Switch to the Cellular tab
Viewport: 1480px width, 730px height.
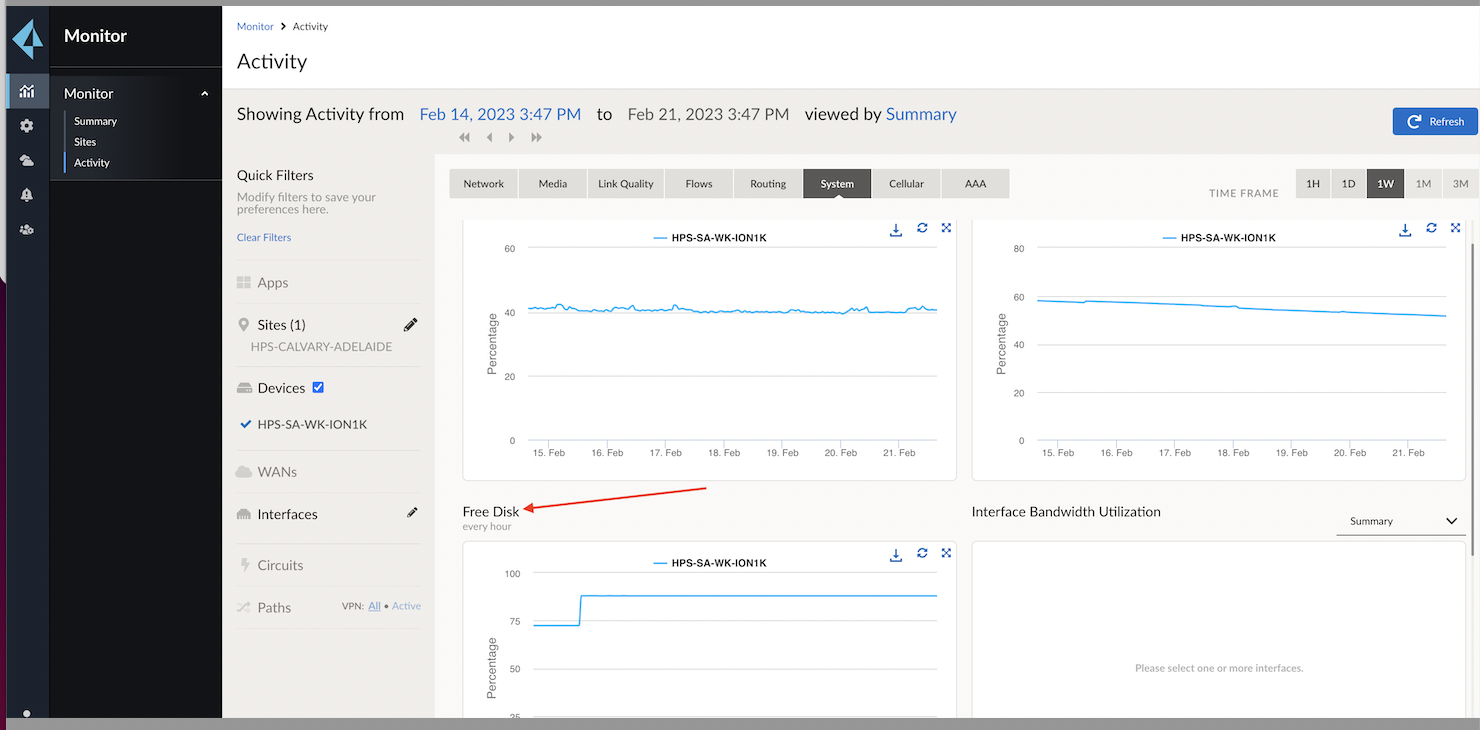coord(906,184)
